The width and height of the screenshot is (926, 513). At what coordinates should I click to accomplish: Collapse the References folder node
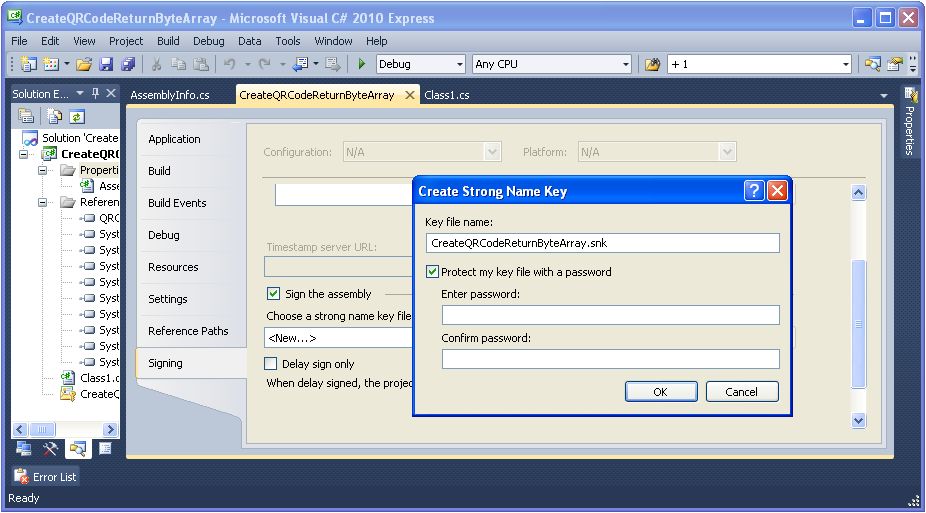click(x=42, y=202)
